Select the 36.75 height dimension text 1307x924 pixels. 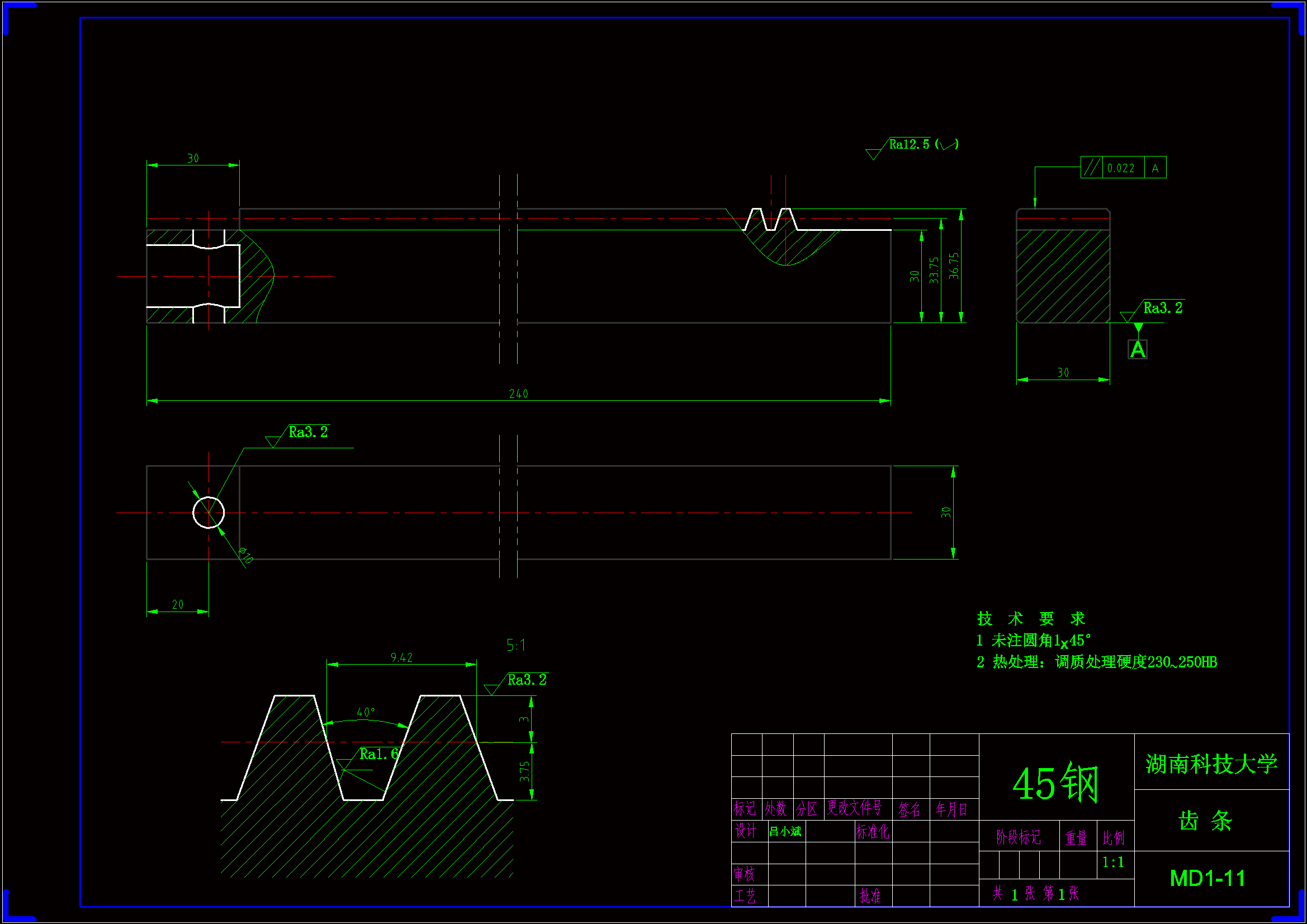954,266
